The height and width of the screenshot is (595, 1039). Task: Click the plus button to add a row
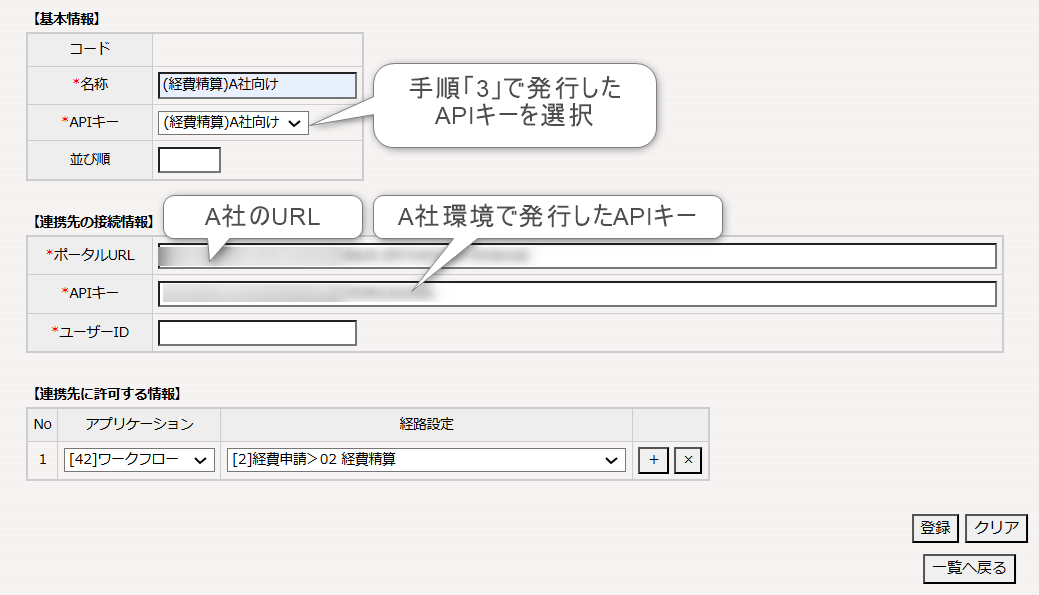coord(653,460)
